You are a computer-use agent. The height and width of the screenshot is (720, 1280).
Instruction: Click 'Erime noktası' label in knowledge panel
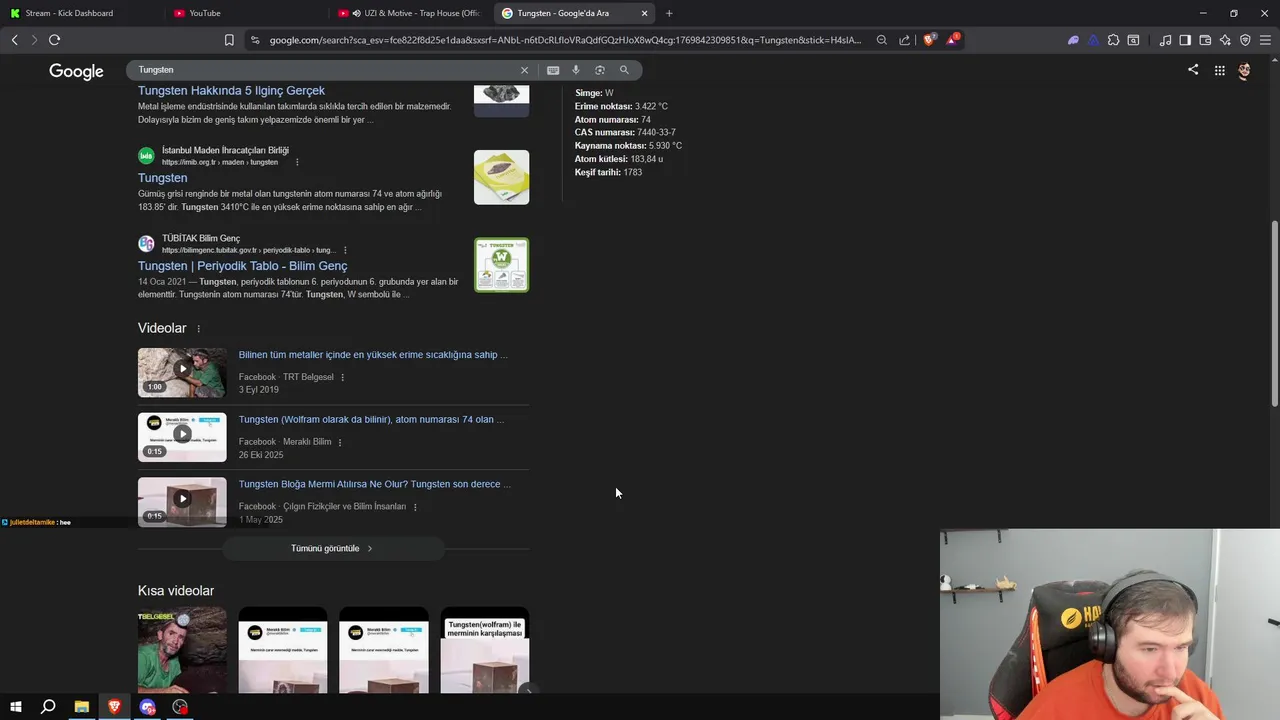tap(604, 106)
